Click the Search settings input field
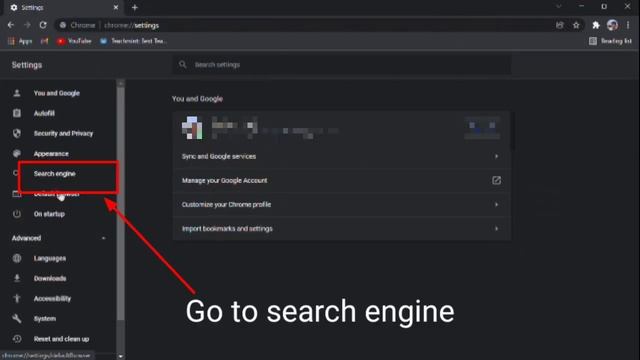Screen dimensions: 640x360 [x=342, y=64]
